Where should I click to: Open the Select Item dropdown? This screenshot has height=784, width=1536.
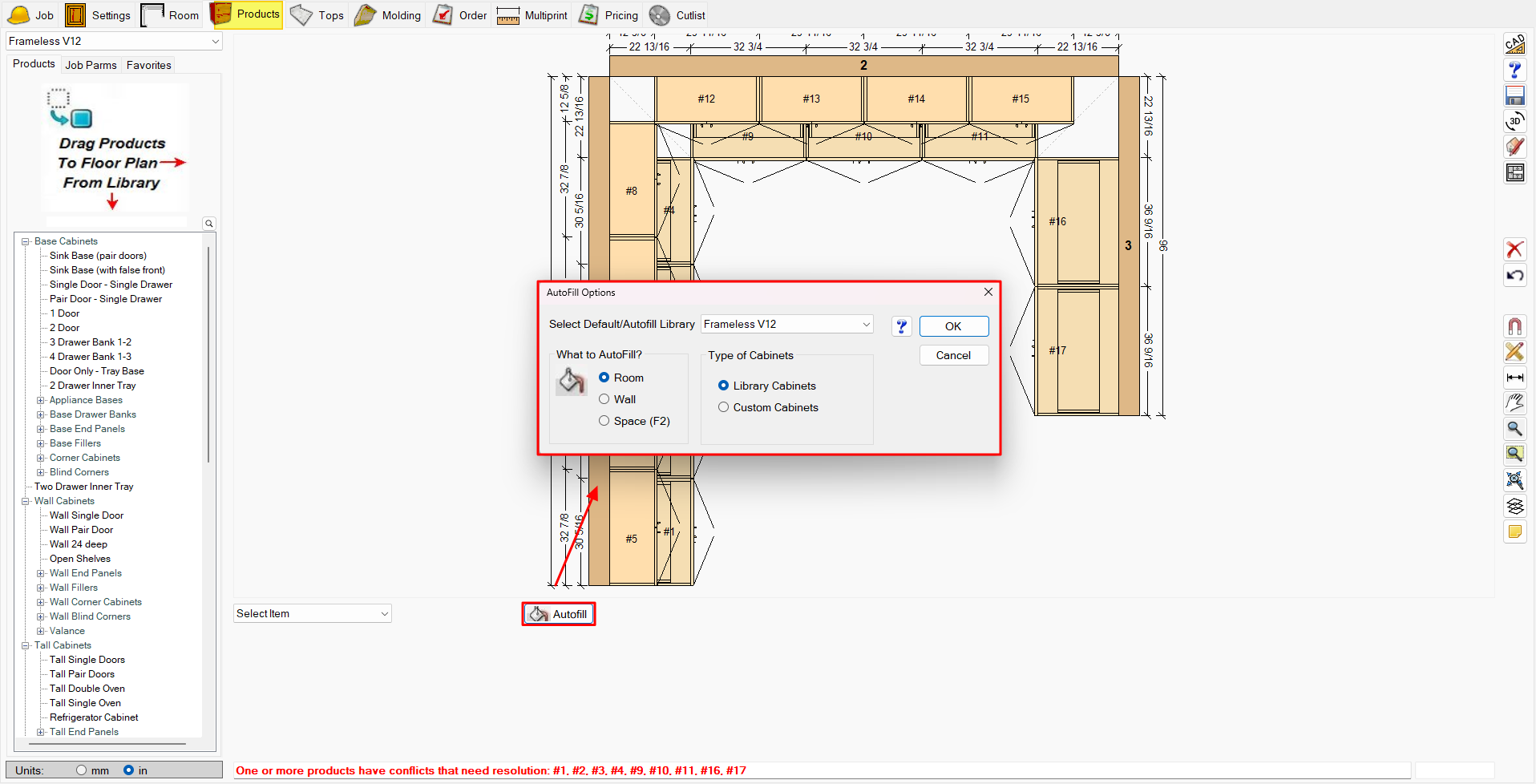tap(312, 614)
